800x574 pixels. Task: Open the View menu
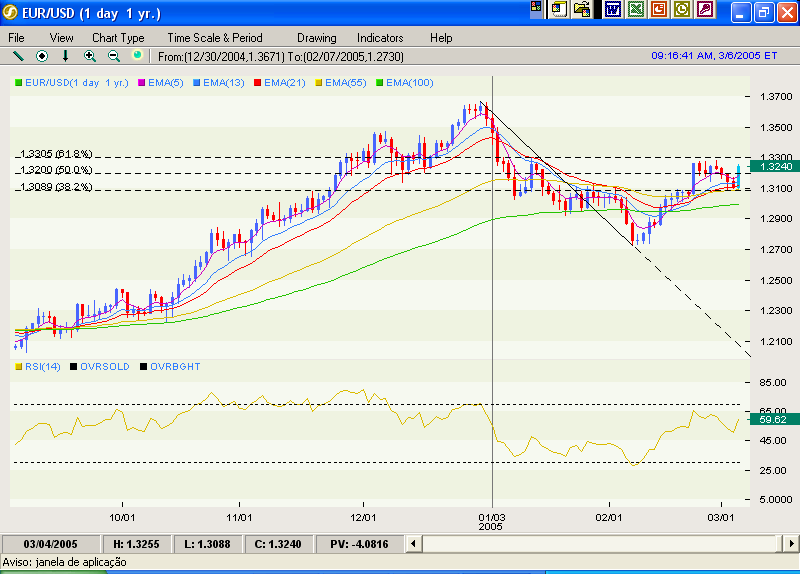[x=61, y=38]
